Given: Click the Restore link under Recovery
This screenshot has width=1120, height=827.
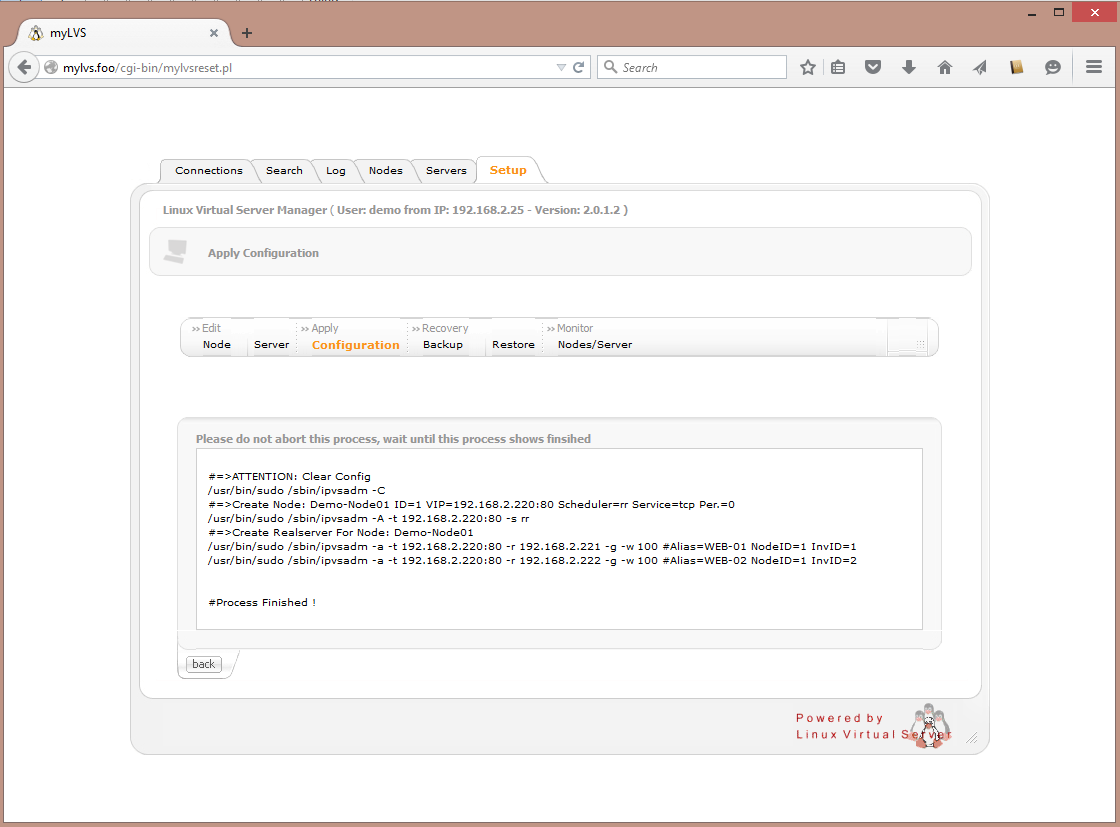Looking at the screenshot, I should point(513,345).
